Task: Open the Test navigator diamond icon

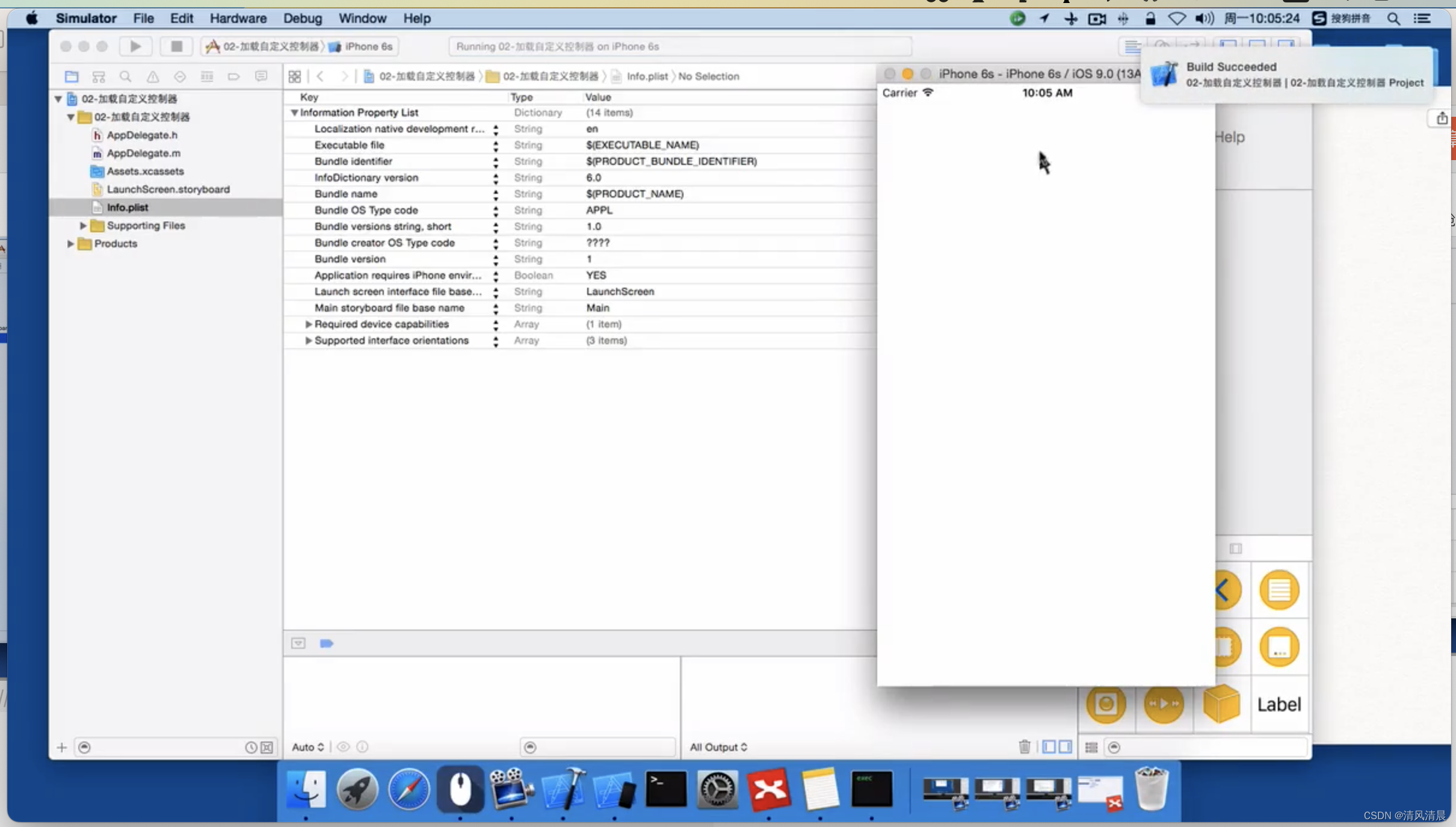Action: pyautogui.click(x=179, y=76)
